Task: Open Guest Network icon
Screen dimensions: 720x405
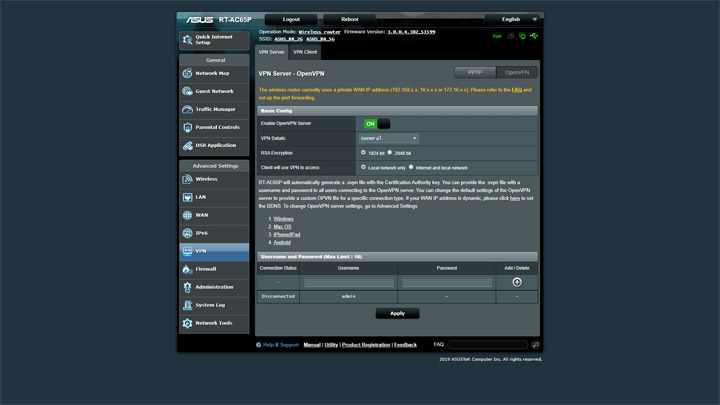Action: [x=187, y=91]
